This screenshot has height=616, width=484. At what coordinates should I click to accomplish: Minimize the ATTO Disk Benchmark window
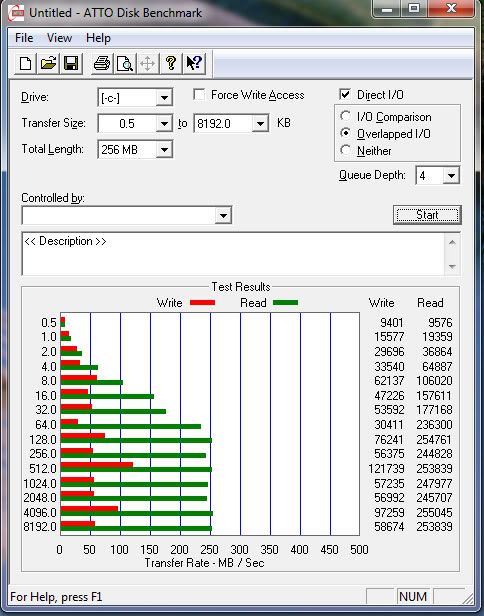coord(387,9)
